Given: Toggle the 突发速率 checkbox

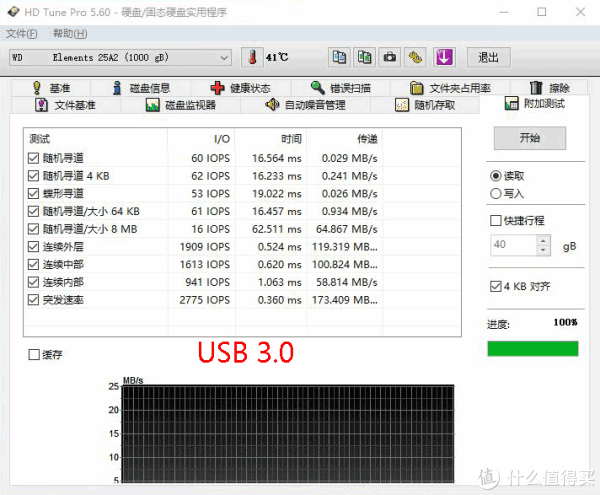Looking at the screenshot, I should [34, 300].
